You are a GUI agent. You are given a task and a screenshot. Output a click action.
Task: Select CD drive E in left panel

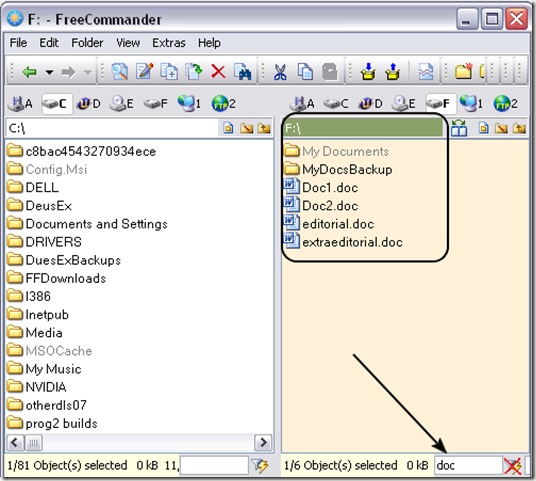(x=122, y=104)
